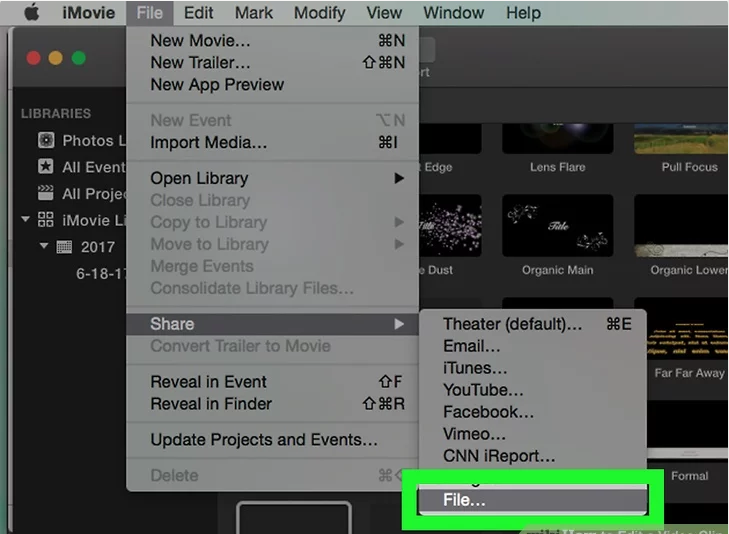Share to Vimeo option
This screenshot has width=729, height=534.
click(533, 434)
